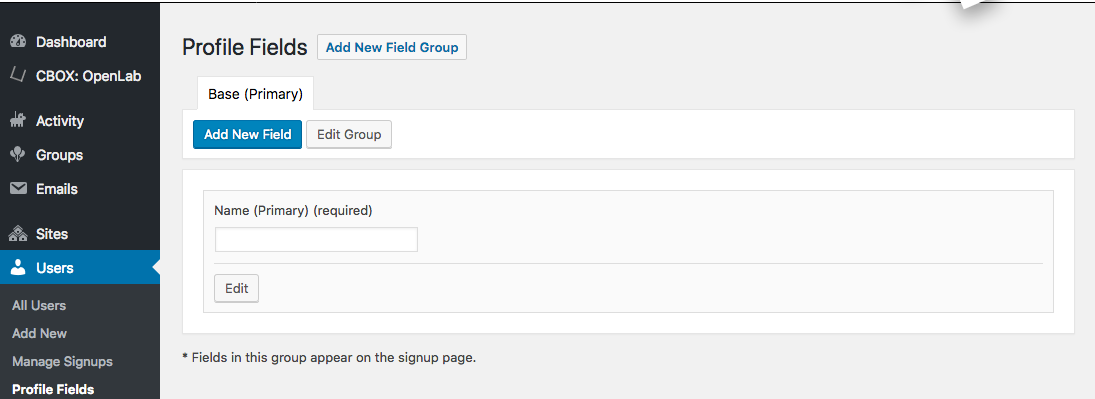The height and width of the screenshot is (399, 1095).
Task: Click the Edit Group button
Action: [x=349, y=135]
